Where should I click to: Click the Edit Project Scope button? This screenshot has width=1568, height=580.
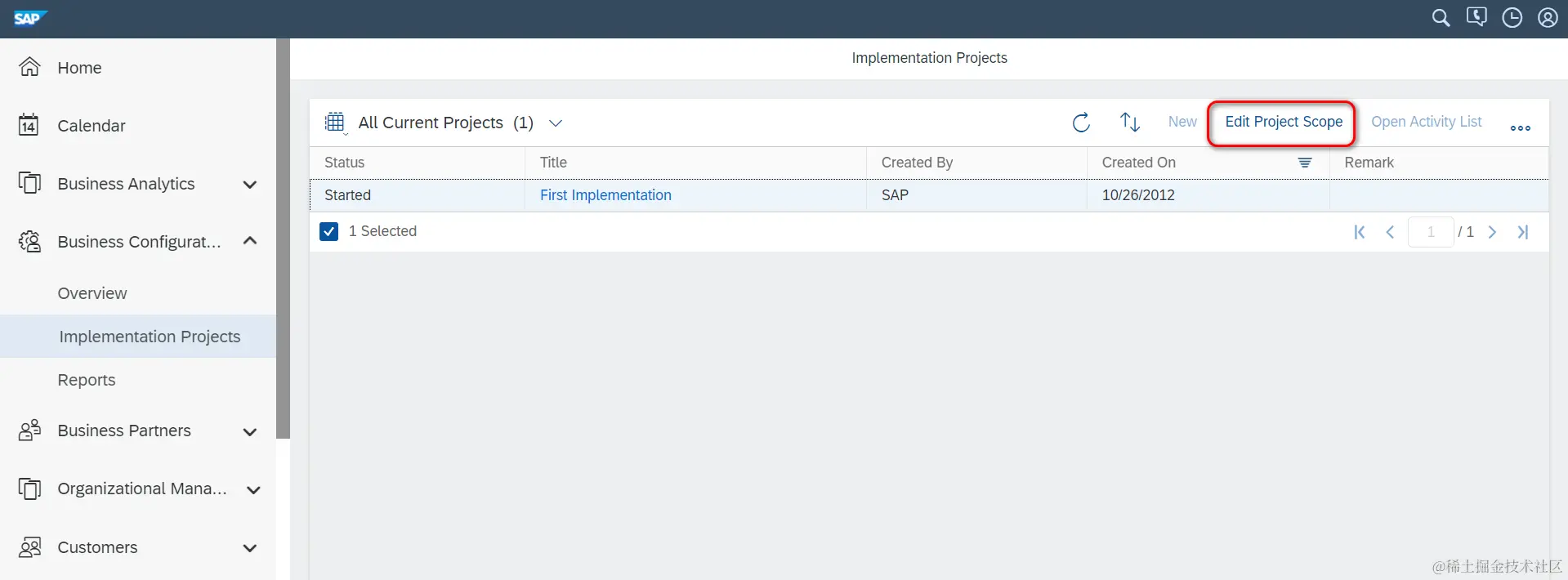(1283, 122)
